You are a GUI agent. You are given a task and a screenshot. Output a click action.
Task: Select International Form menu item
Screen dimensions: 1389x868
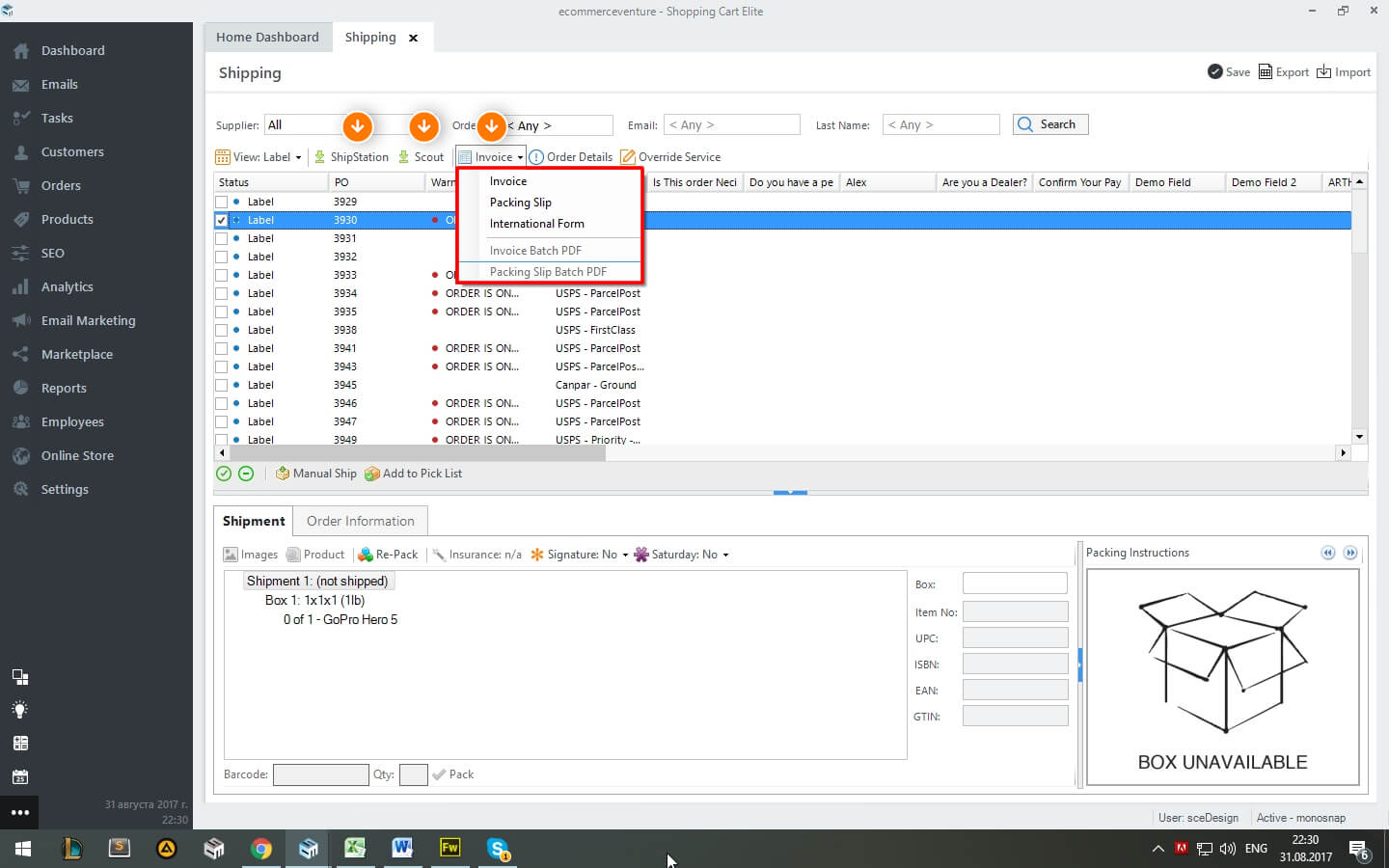click(537, 224)
